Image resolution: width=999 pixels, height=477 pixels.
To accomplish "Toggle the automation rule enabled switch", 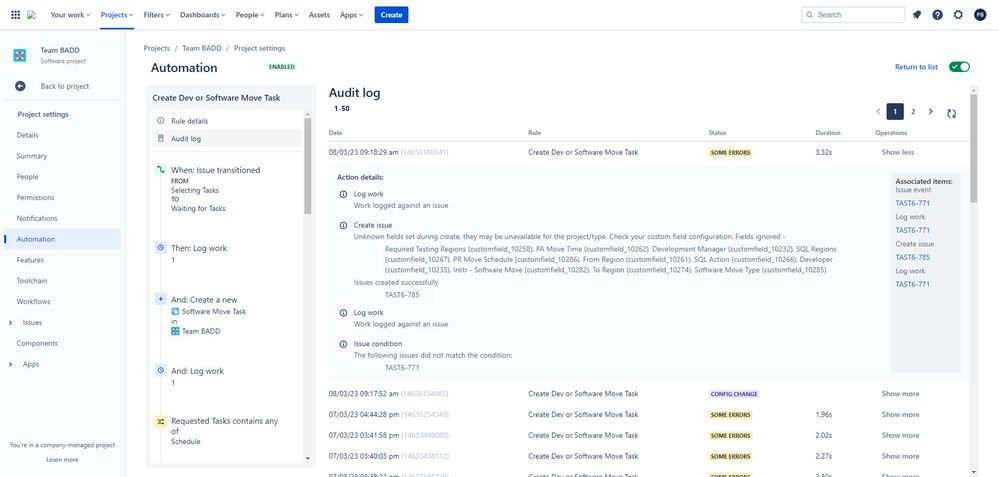I will pyautogui.click(x=959, y=67).
